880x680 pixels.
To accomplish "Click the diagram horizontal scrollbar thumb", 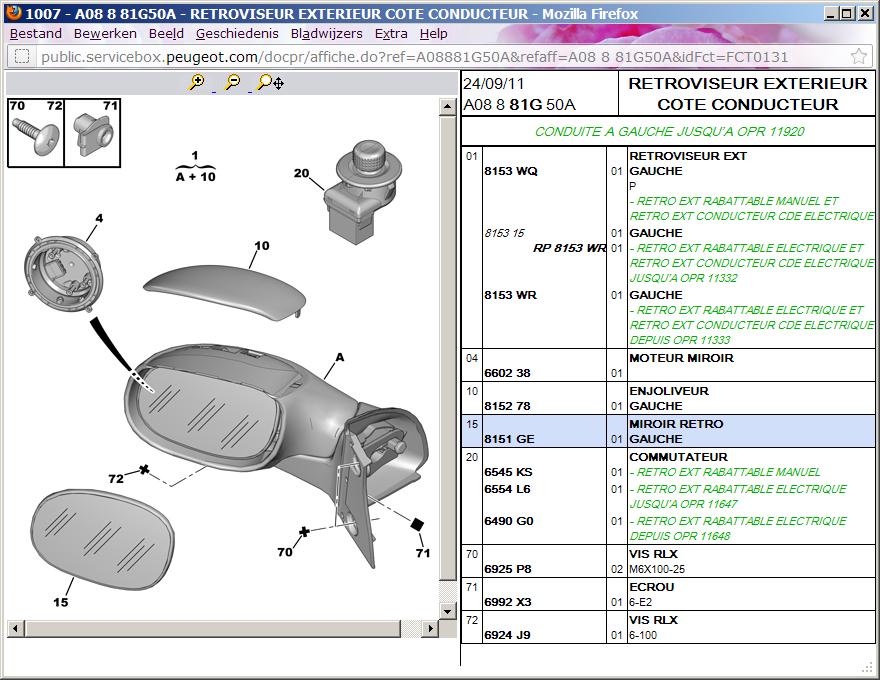I will click(213, 628).
